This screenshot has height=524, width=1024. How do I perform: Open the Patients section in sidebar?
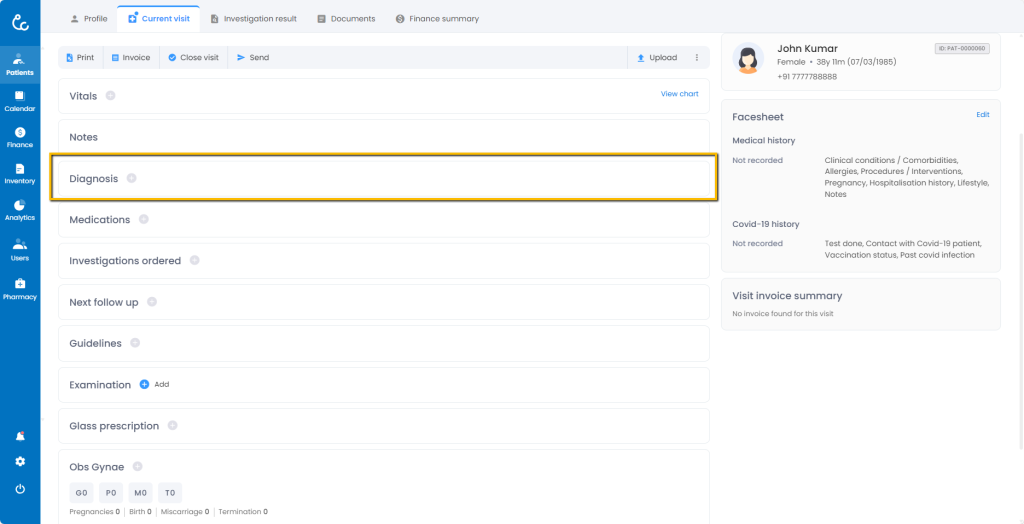pyautogui.click(x=20, y=64)
